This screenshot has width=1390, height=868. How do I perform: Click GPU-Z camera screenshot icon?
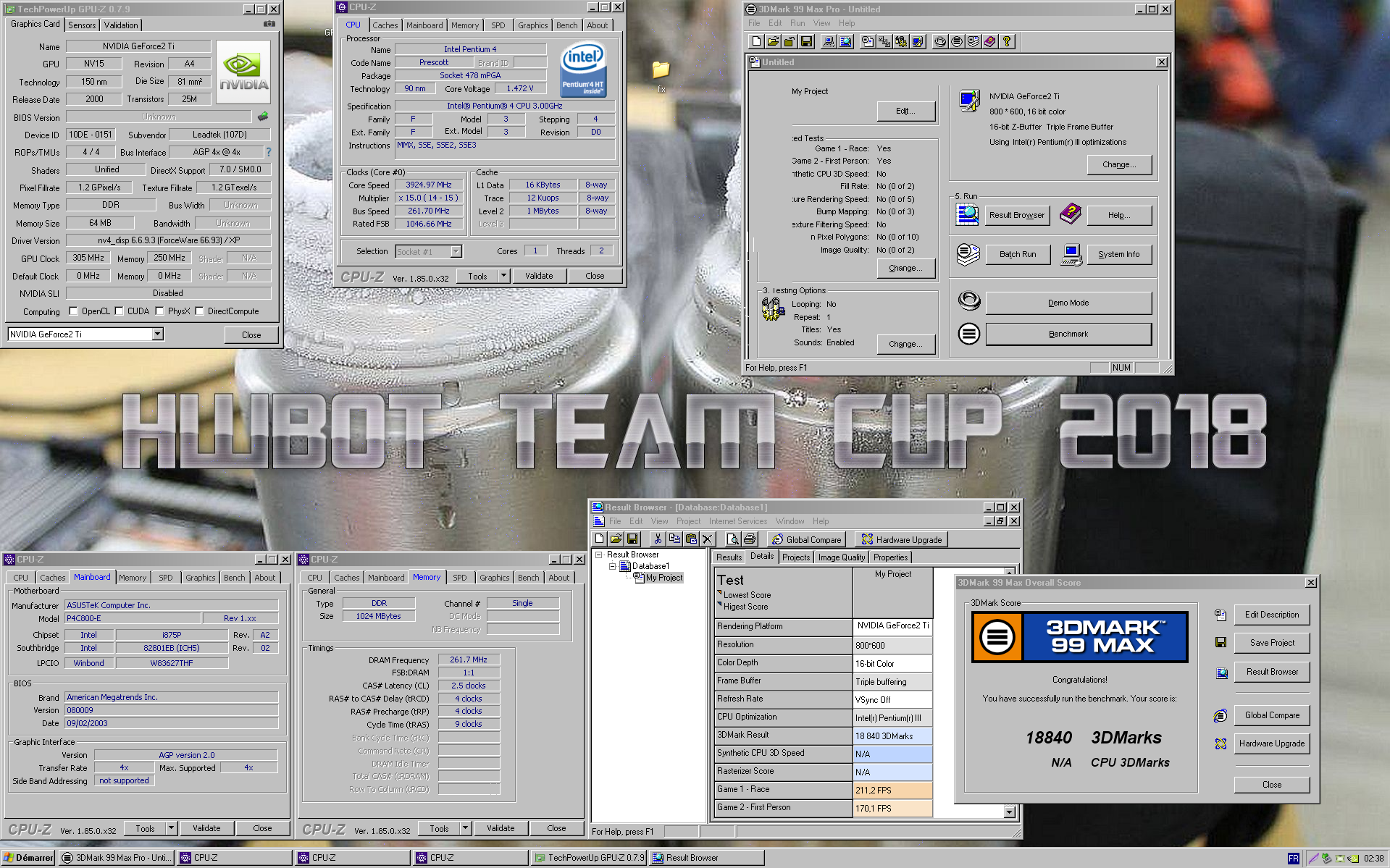point(269,24)
